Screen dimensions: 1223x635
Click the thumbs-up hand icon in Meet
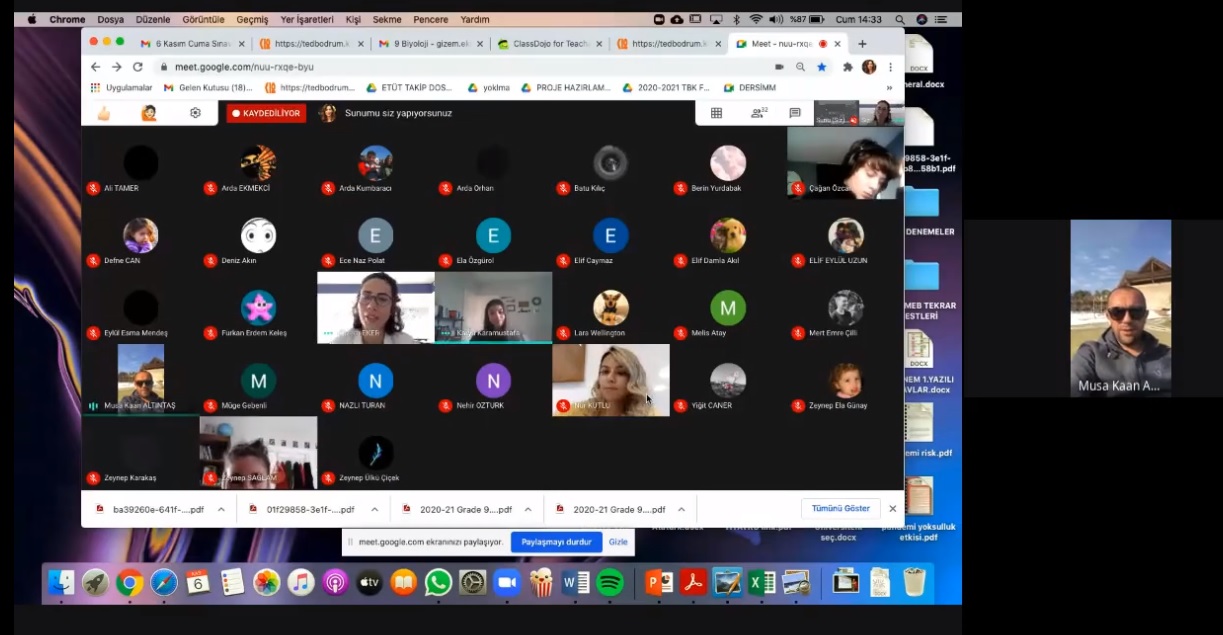click(103, 113)
